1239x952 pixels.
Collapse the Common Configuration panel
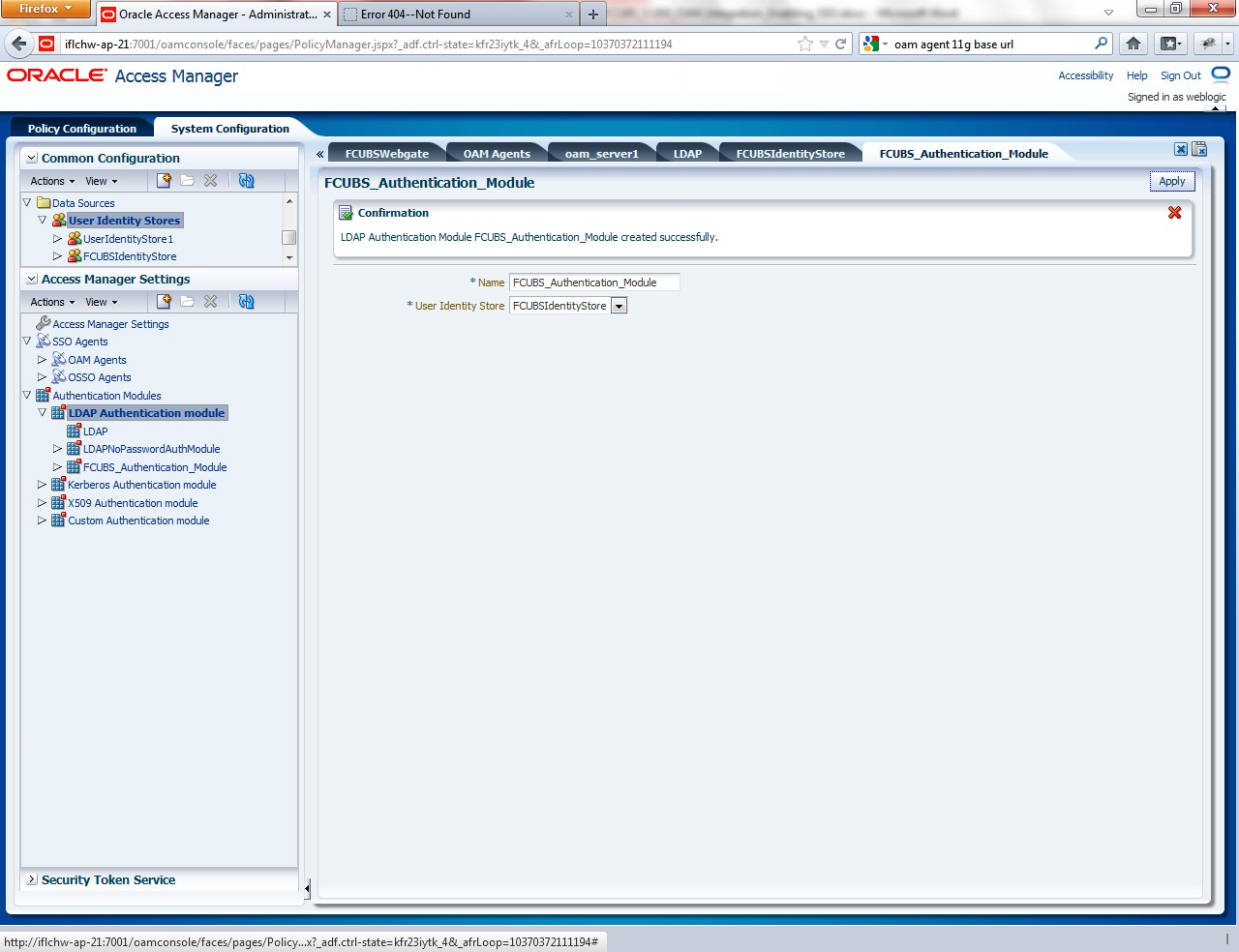tap(32, 158)
